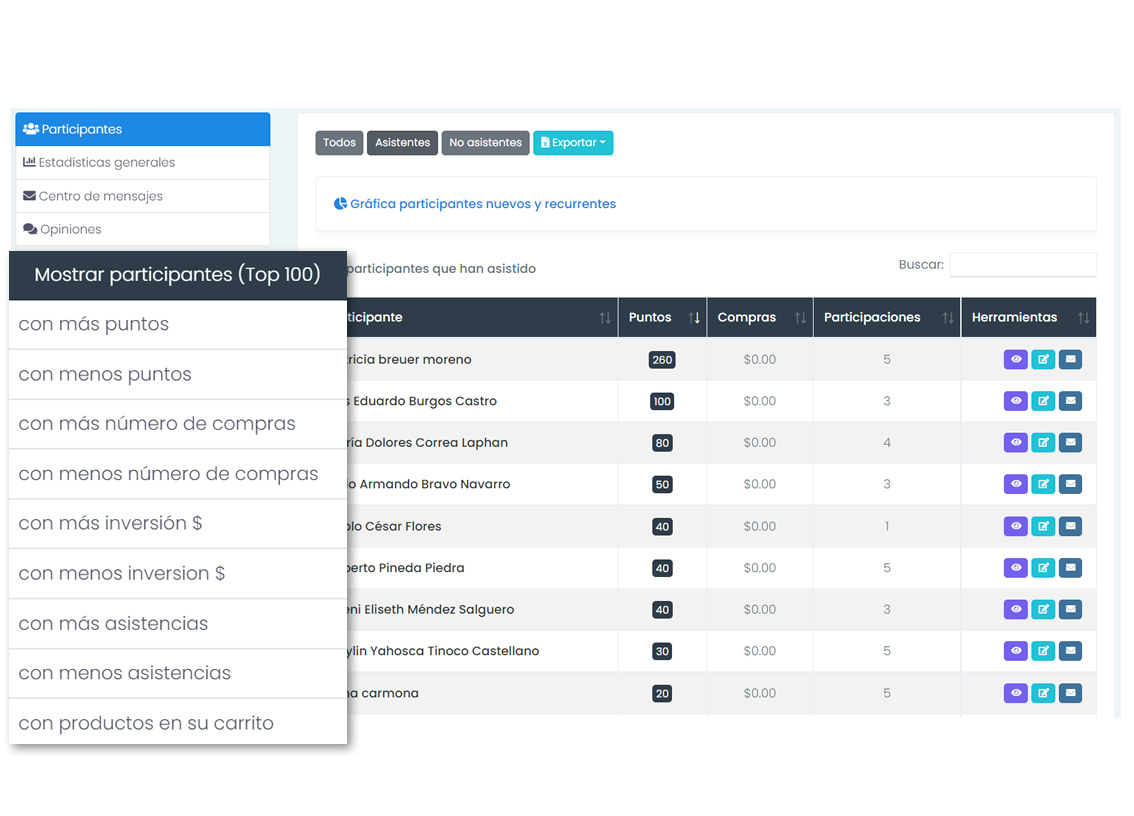Image resolution: width=1134 pixels, height=816 pixels.
Task: Show Todos participants
Action: (339, 143)
